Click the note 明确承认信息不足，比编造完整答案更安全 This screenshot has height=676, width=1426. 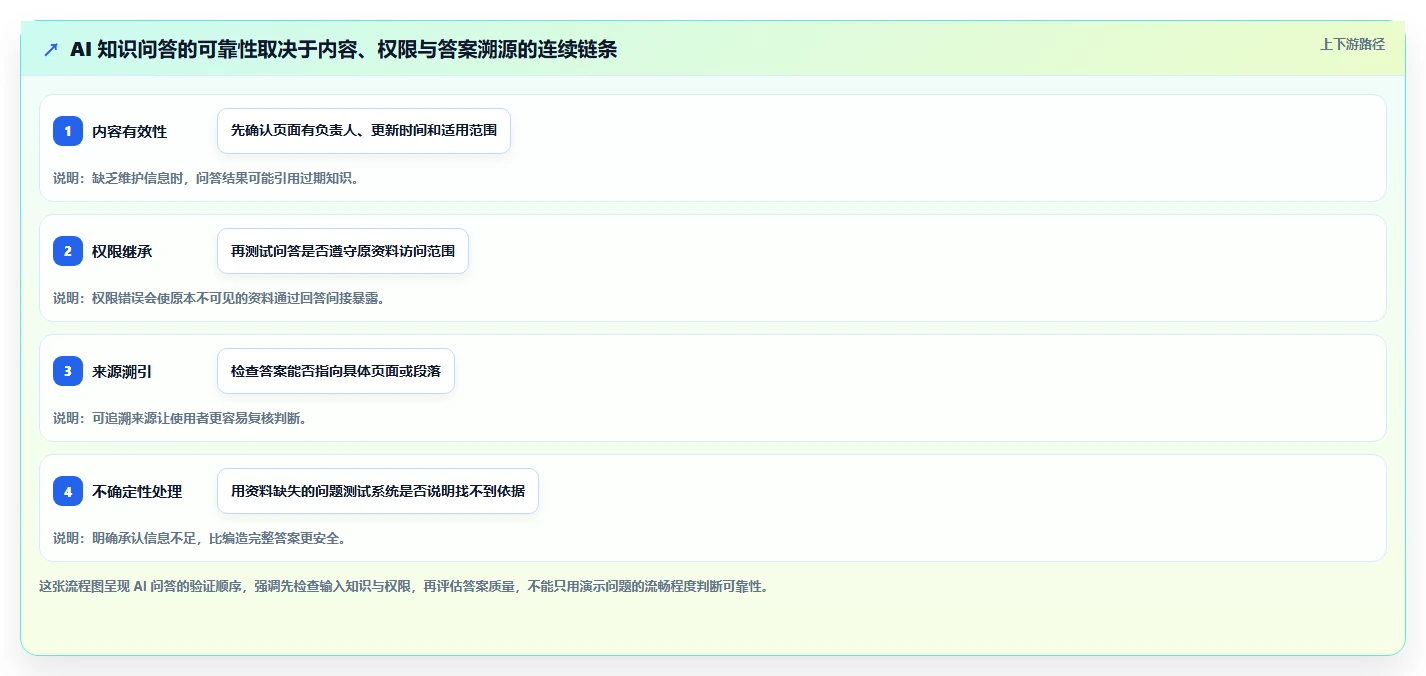point(200,538)
